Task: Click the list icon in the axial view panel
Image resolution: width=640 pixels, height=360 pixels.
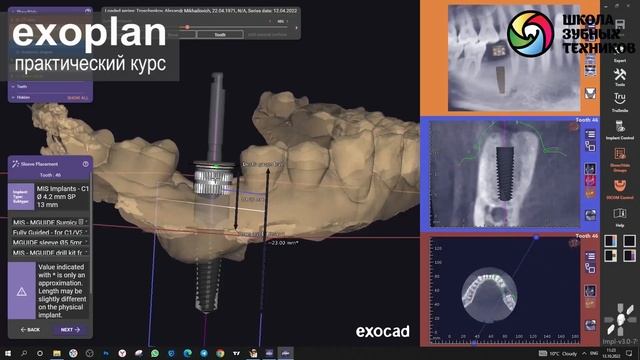Action: click(590, 256)
